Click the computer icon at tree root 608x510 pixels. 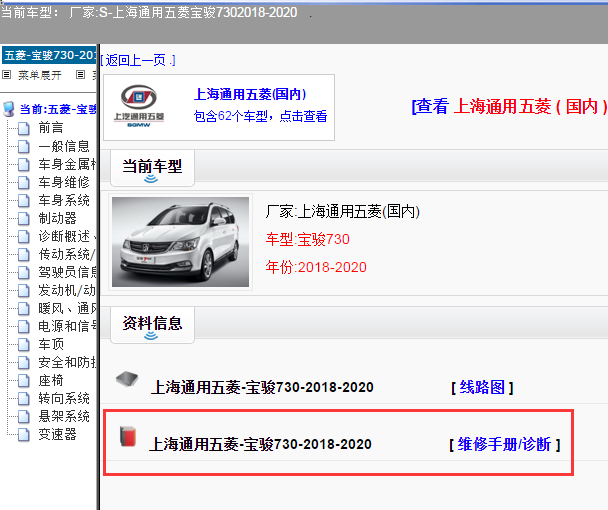pyautogui.click(x=9, y=109)
